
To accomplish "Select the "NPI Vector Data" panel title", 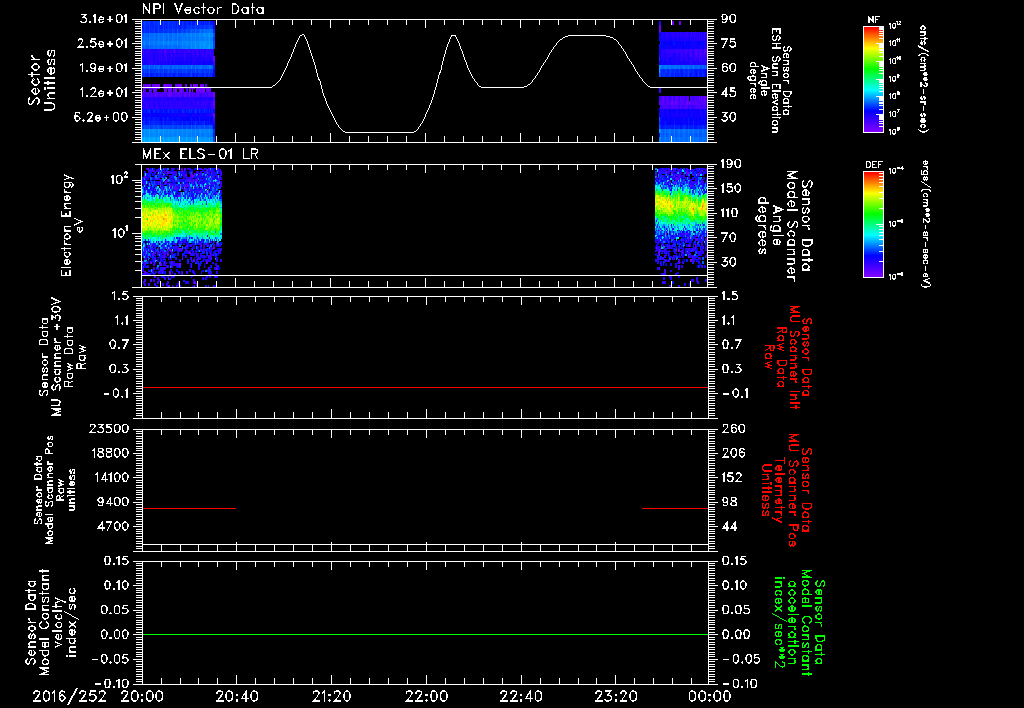I will 203,9.
